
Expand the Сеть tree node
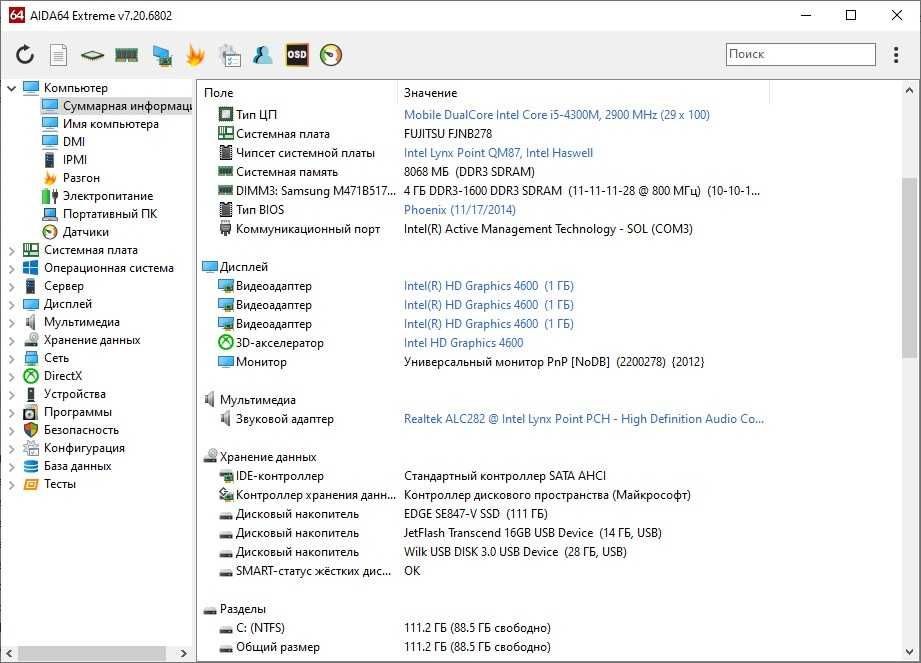click(11, 359)
